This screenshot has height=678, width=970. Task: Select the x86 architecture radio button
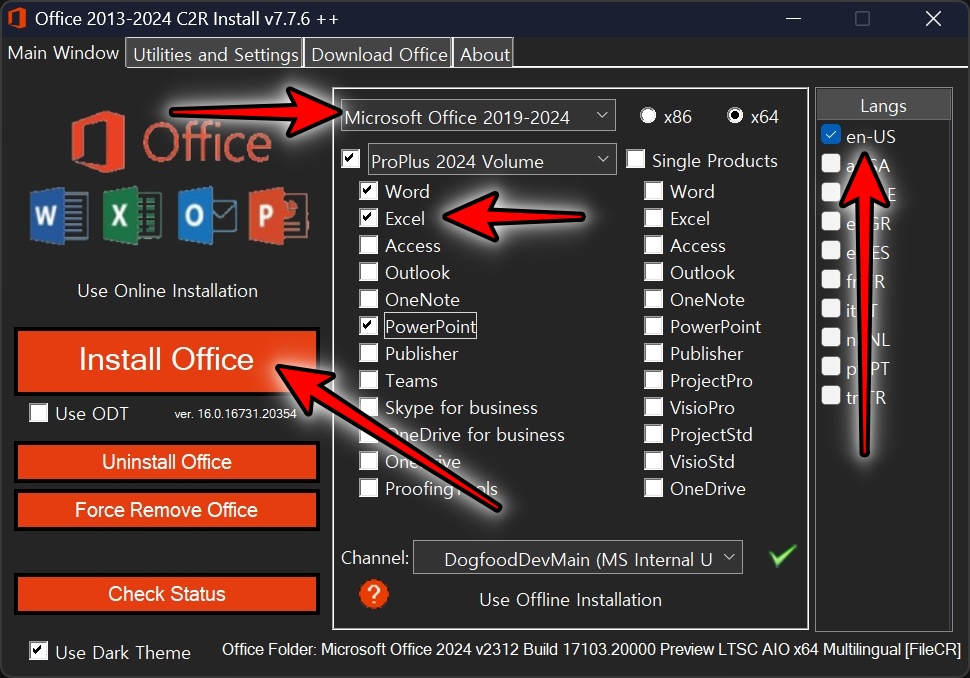[648, 116]
